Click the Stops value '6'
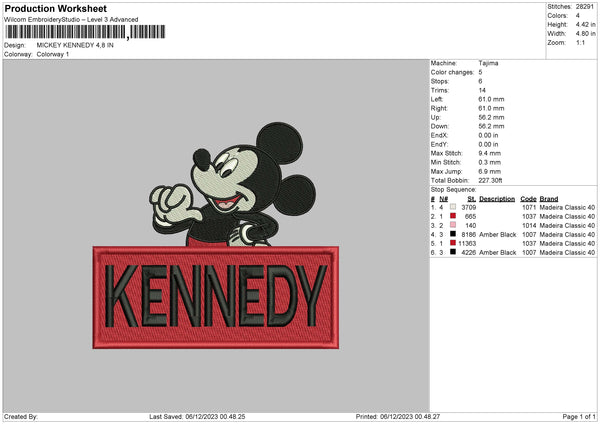Viewport: 600px width, 424px height. [x=480, y=81]
